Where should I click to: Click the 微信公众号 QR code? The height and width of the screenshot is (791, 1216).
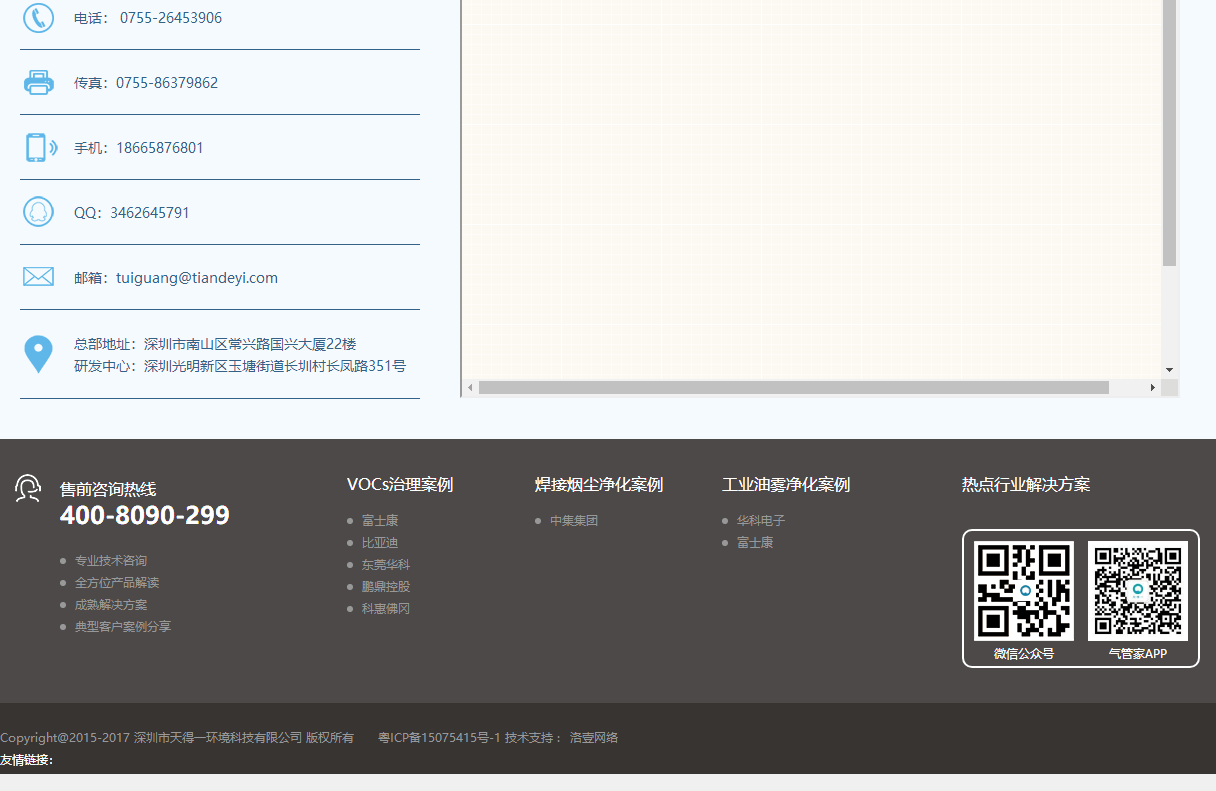1026,590
